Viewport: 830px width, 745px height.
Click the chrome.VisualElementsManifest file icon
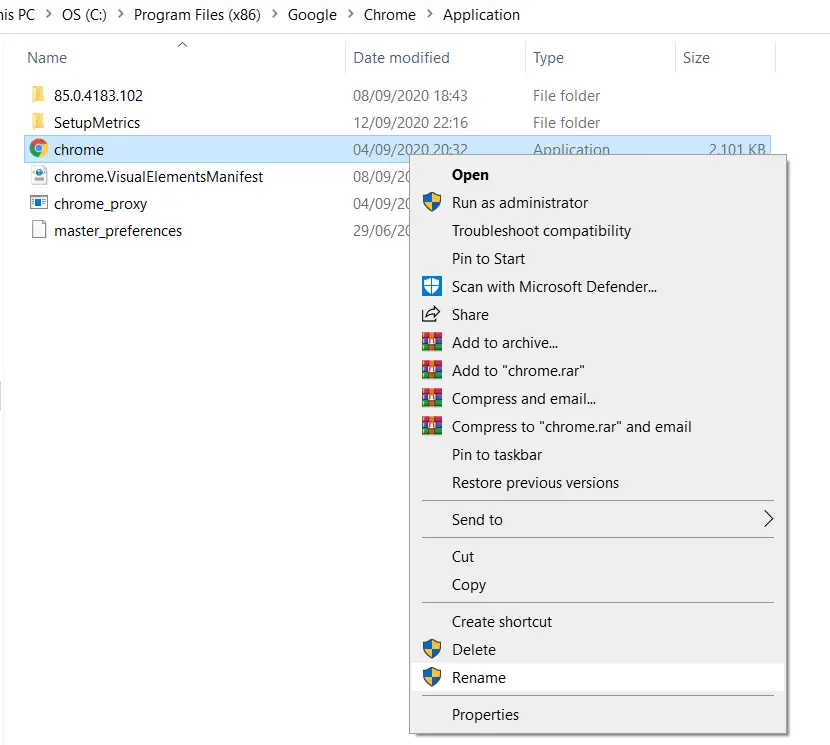pyautogui.click(x=39, y=176)
